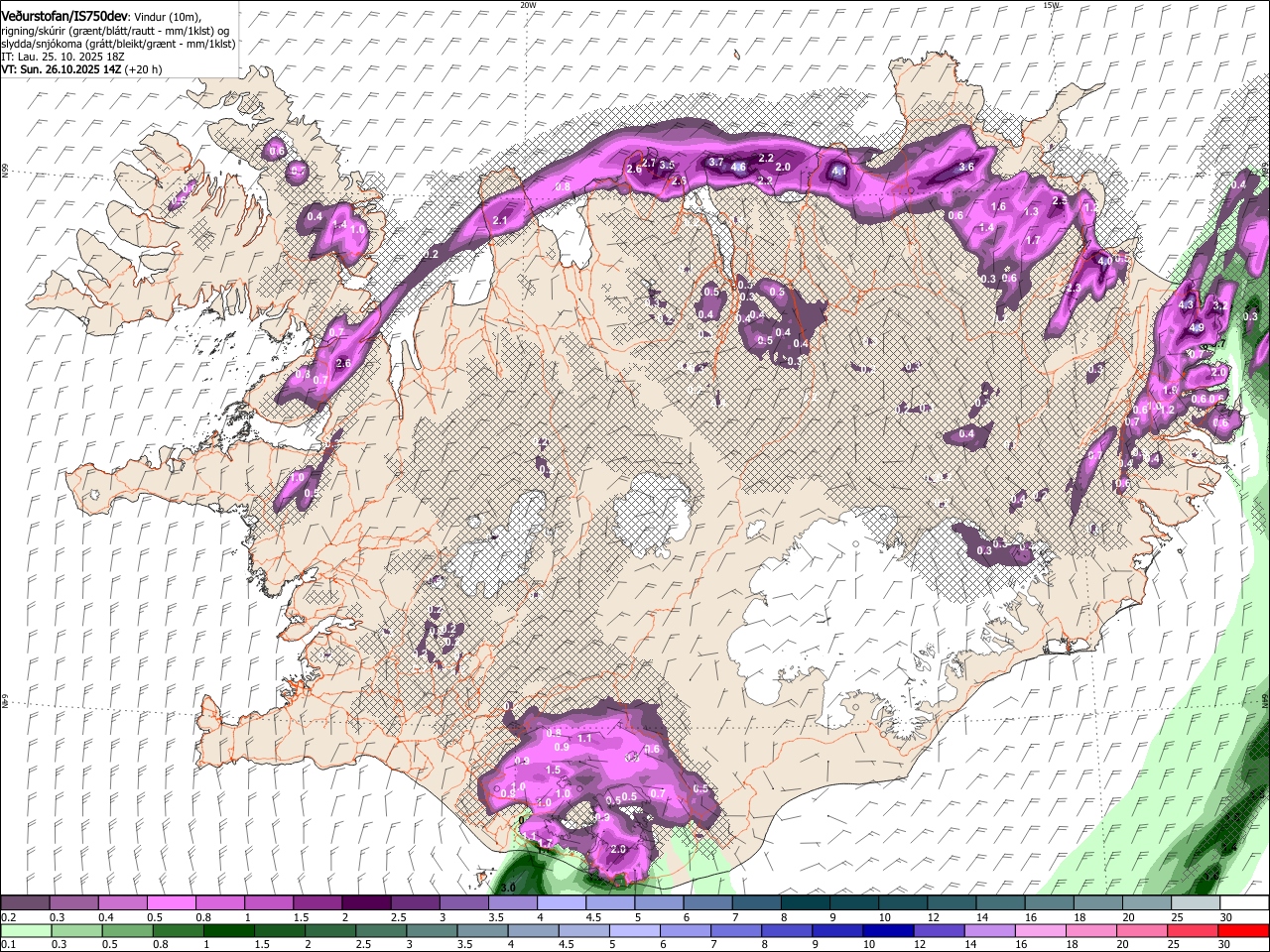Select the 1–1.5 darkest green rain legend swatch
The width and height of the screenshot is (1270, 952).
pyautogui.click(x=228, y=930)
